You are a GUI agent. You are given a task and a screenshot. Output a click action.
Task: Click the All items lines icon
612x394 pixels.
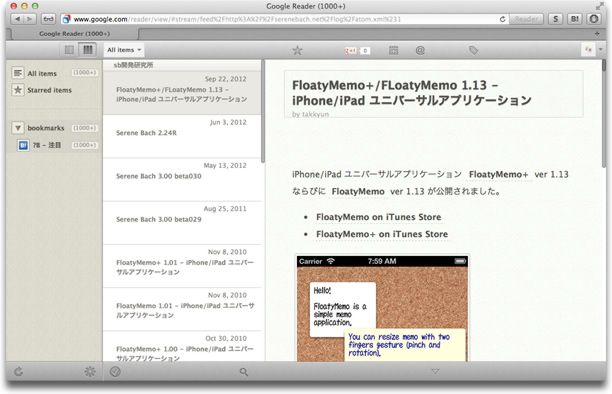(18, 73)
